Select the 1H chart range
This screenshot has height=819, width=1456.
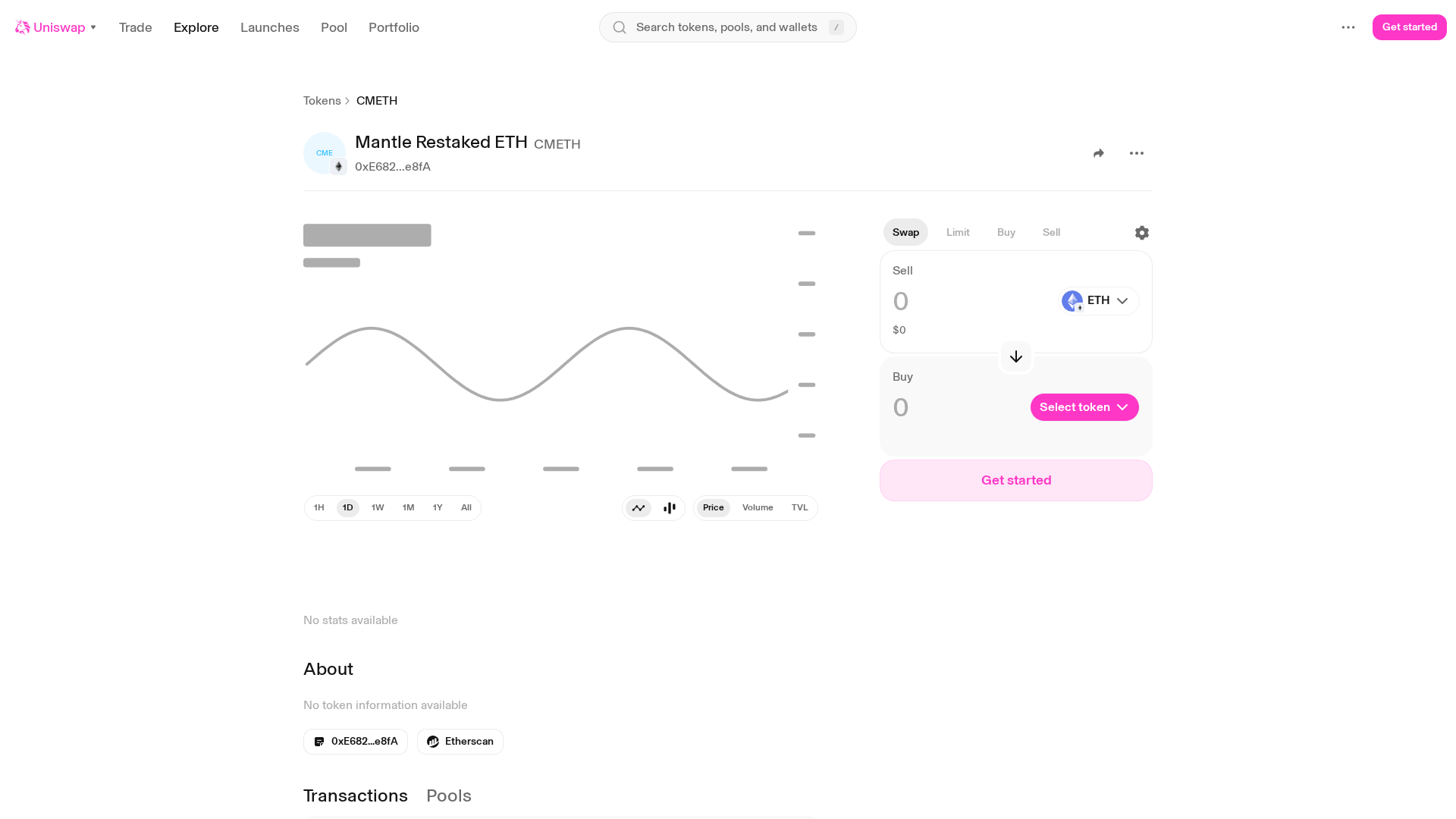tap(319, 508)
